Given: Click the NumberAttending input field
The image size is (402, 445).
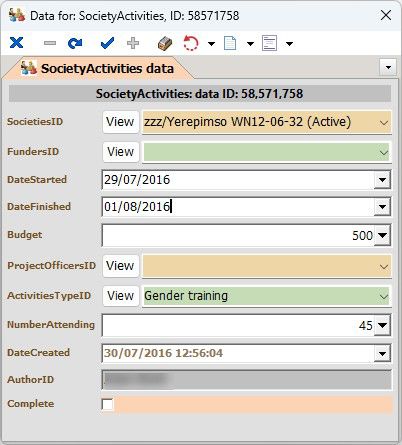Looking at the screenshot, I should 238,325.
